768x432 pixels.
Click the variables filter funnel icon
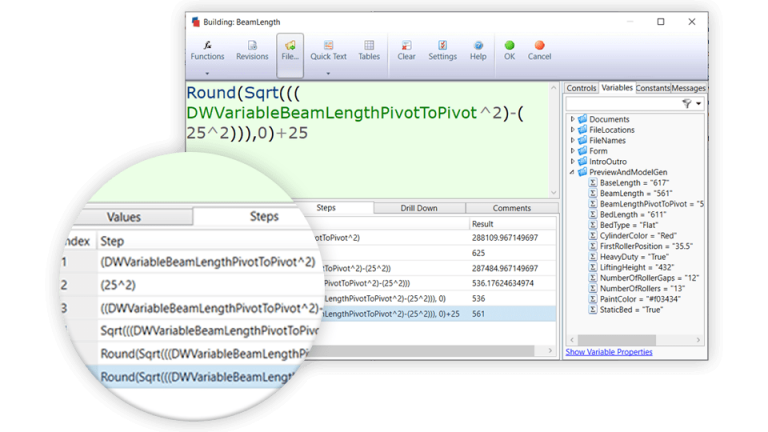click(686, 103)
